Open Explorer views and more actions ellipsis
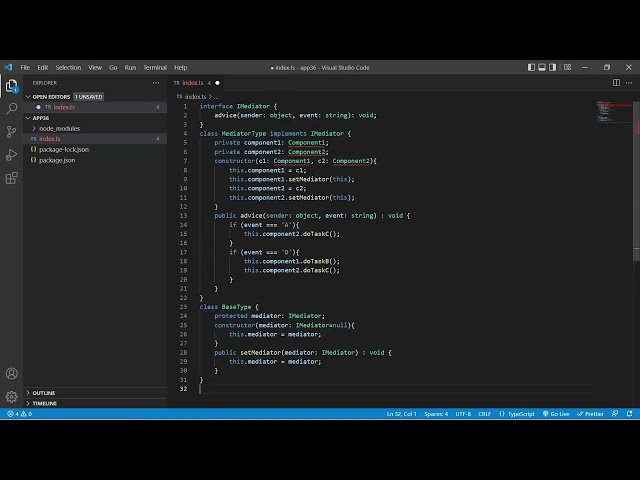The image size is (640, 480). point(156,83)
